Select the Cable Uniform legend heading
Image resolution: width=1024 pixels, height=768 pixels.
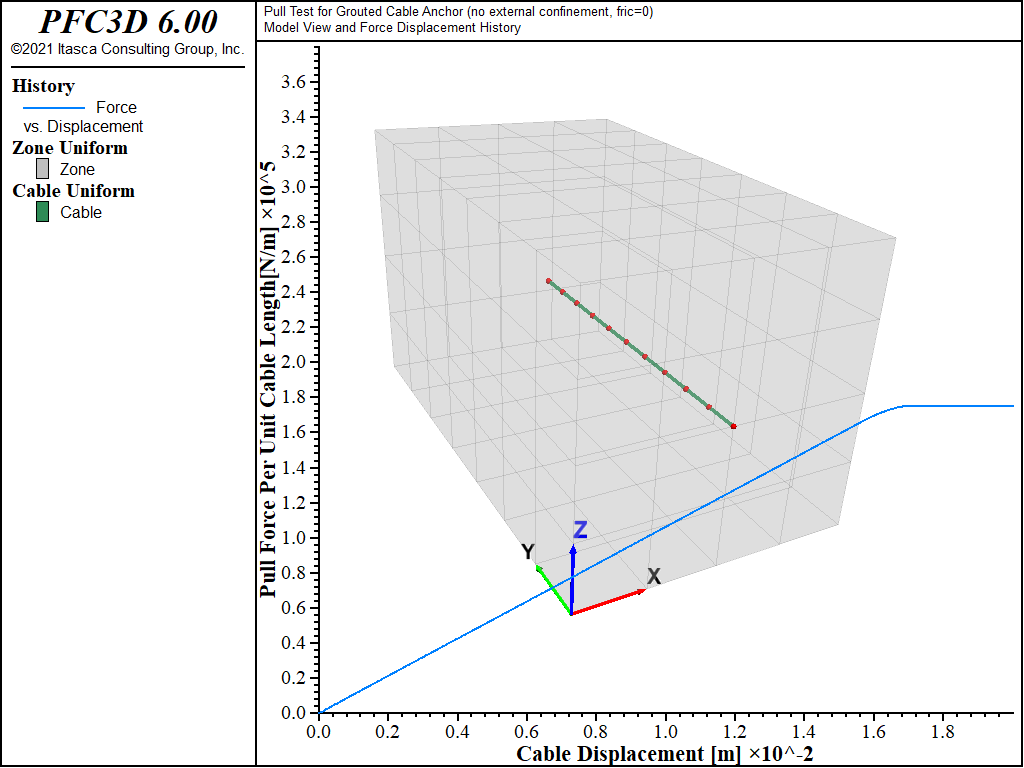click(x=73, y=191)
